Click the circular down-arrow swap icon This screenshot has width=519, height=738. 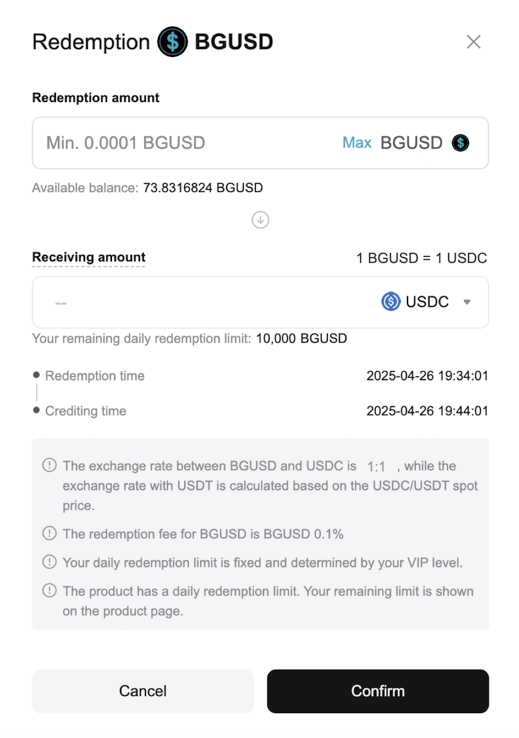(x=260, y=220)
